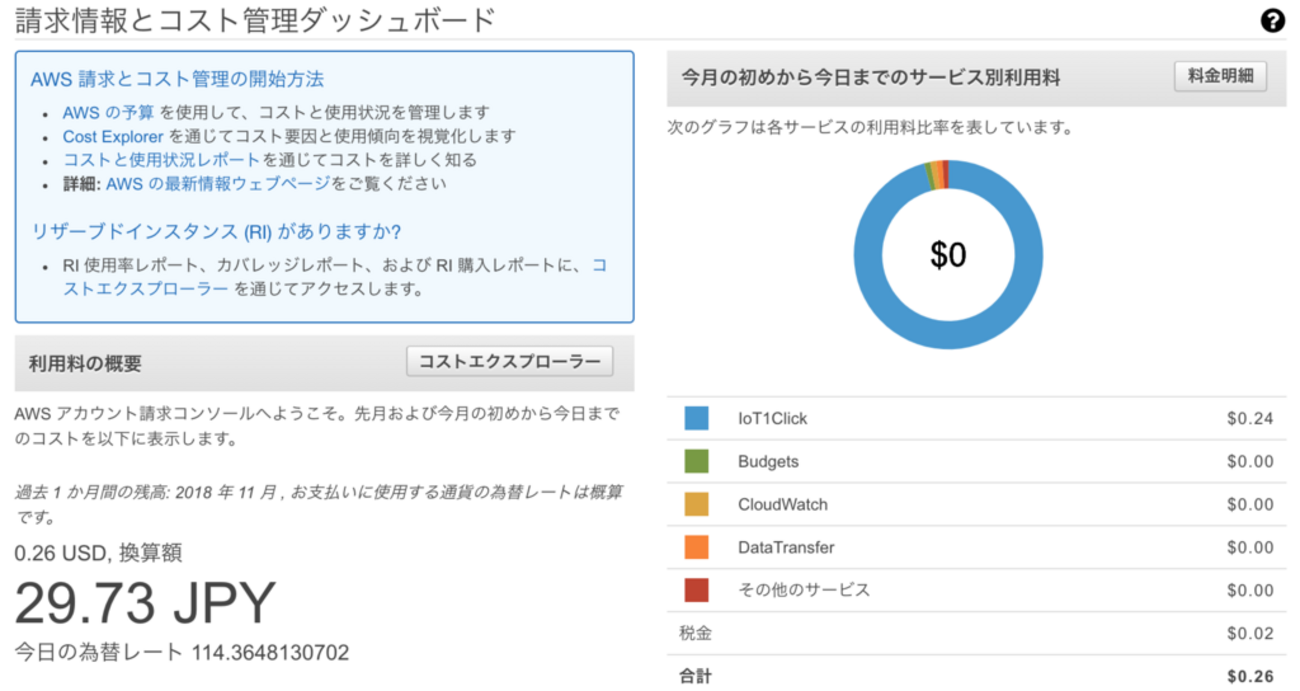Click the AWS 請求とコスト管理の開始方法 heading

click(x=177, y=80)
